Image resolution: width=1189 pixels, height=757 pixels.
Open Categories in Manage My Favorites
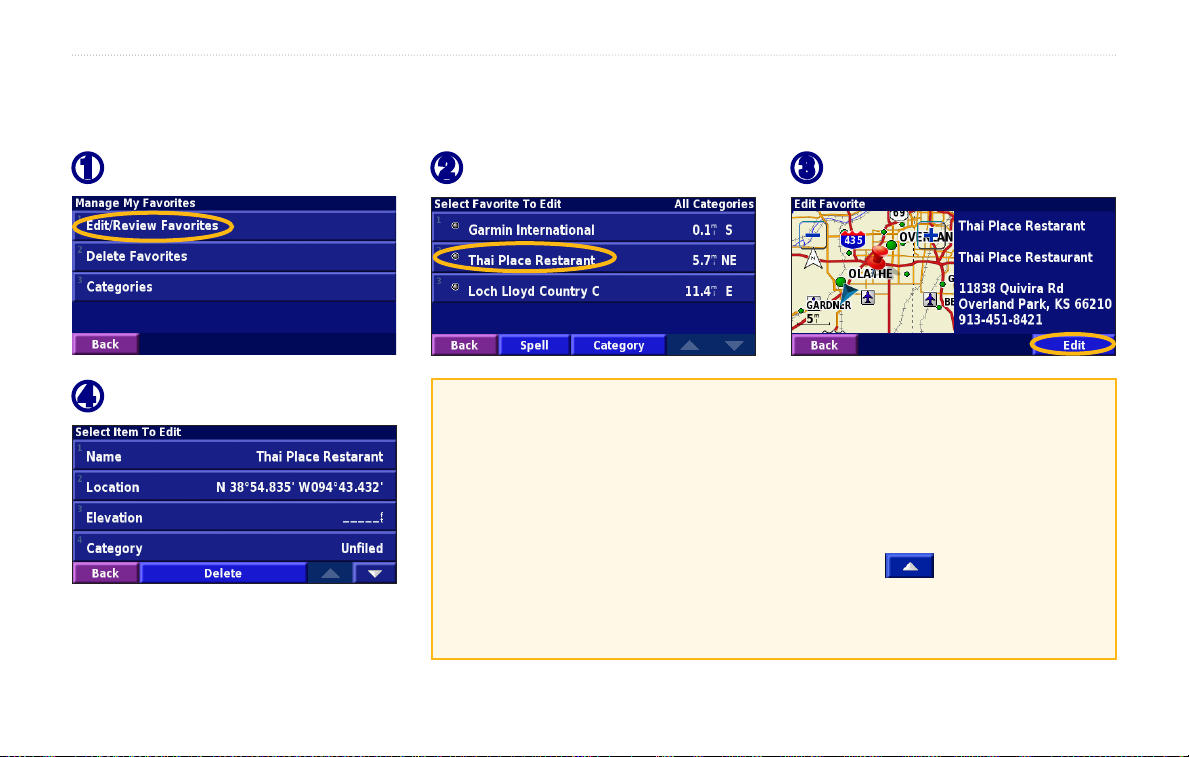(234, 287)
